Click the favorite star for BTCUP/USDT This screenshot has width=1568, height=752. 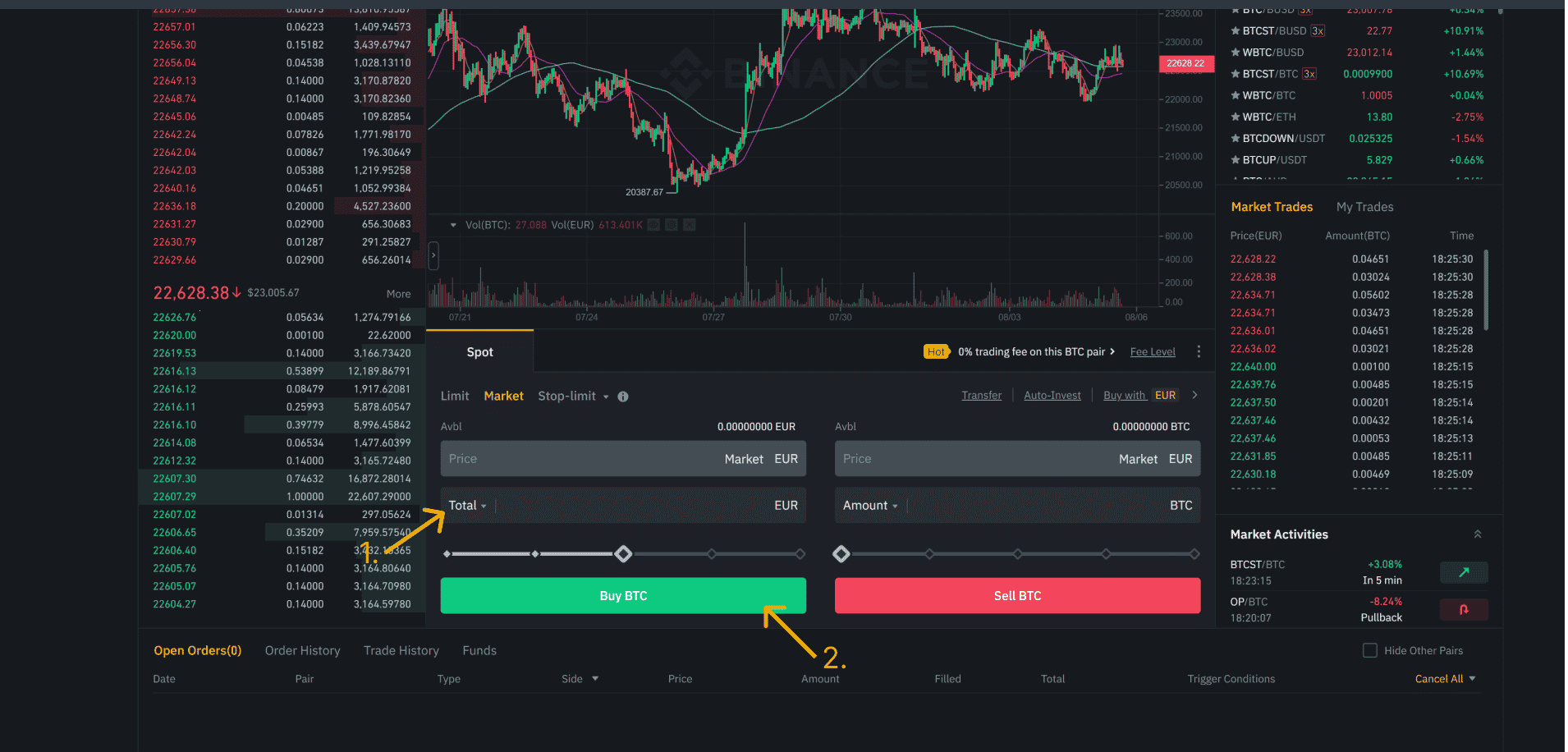coord(1235,160)
